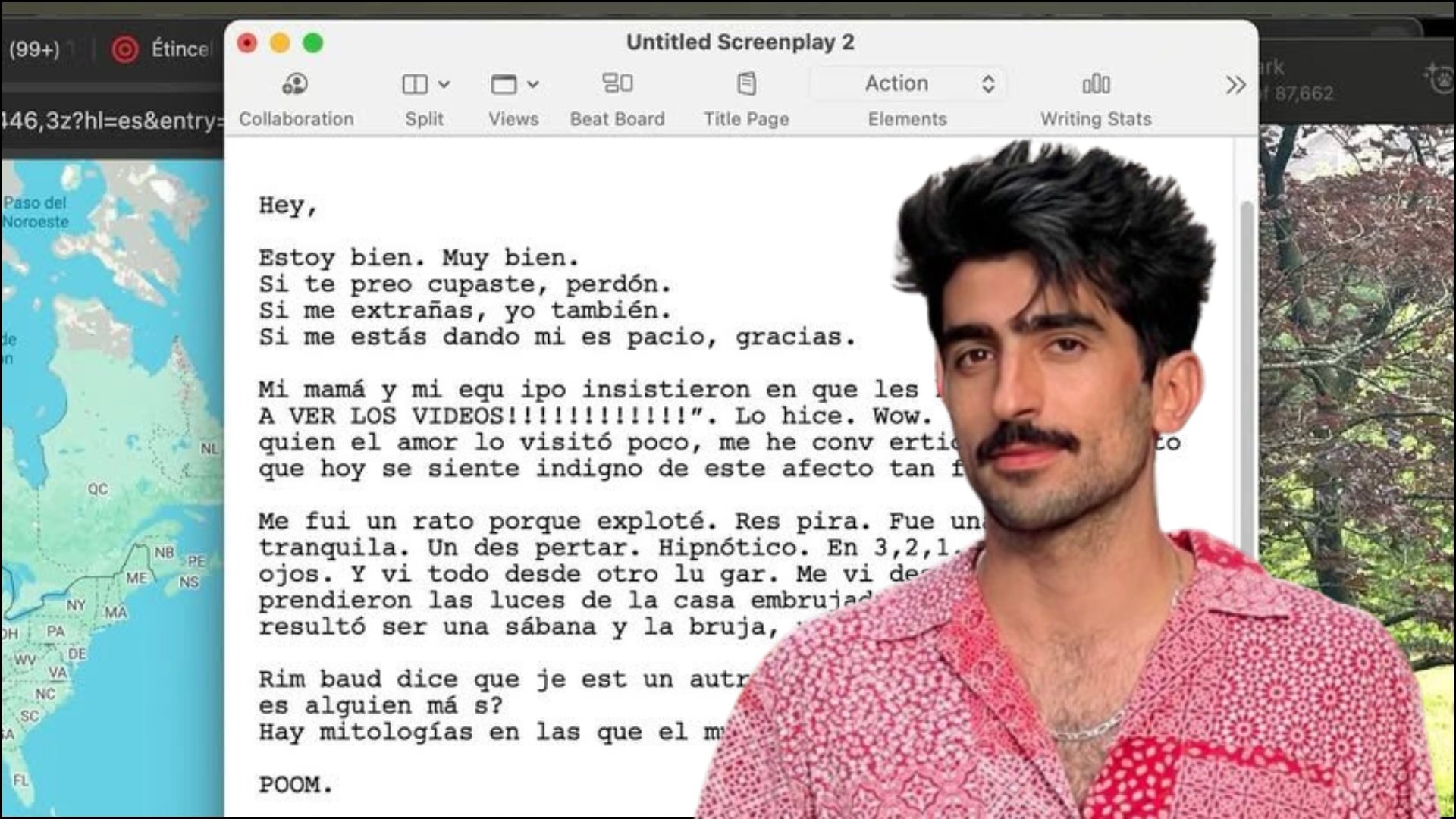This screenshot has width=1456, height=819.
Task: Click the Untitled Screenplay 2 window title
Action: coord(740,42)
